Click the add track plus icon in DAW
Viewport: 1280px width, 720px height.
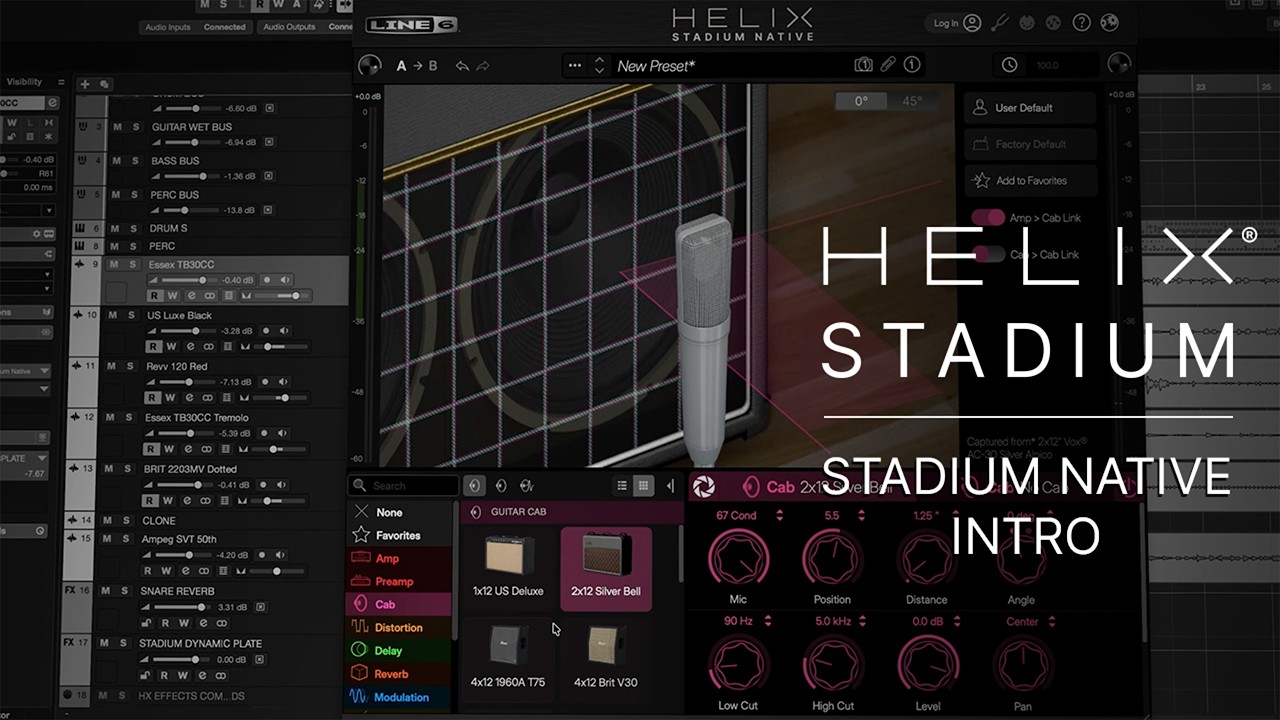pos(85,84)
